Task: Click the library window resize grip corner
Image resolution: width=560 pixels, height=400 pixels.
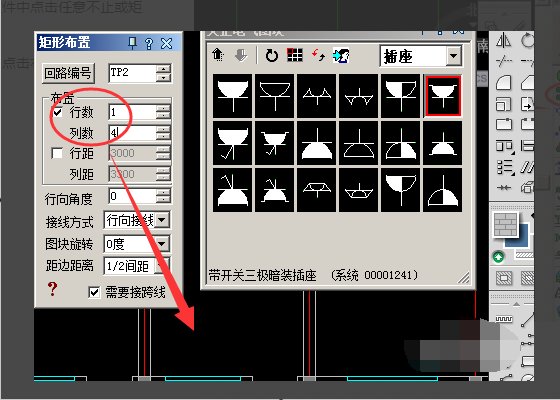Action: click(x=464, y=278)
